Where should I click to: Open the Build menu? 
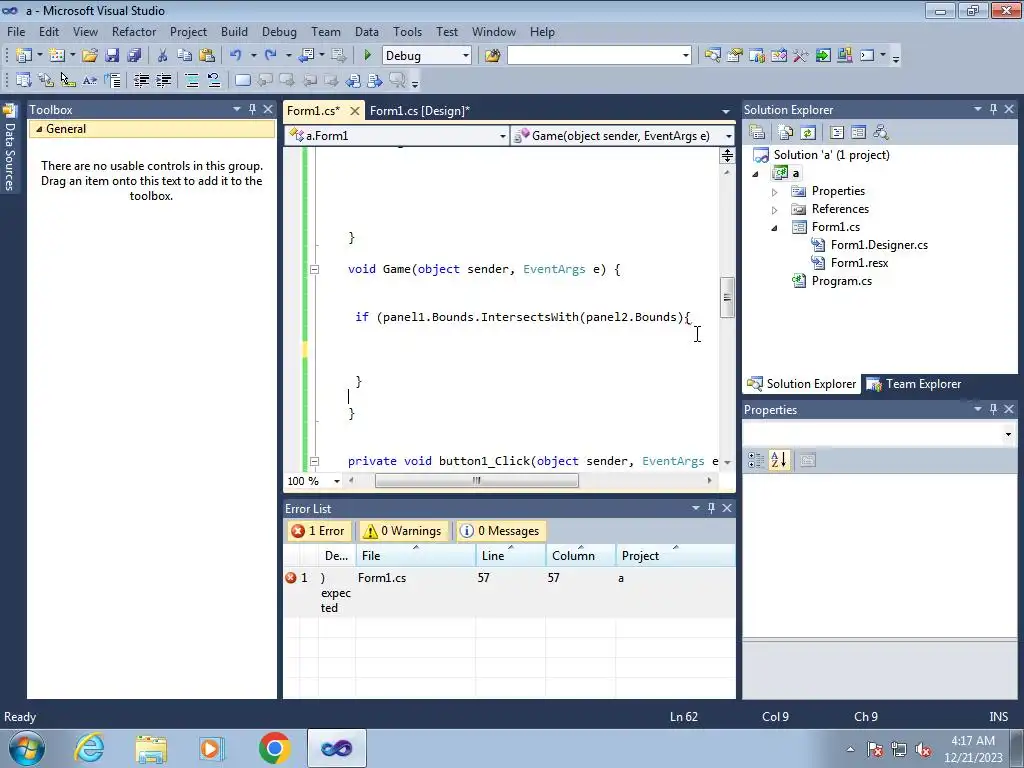[x=234, y=31]
